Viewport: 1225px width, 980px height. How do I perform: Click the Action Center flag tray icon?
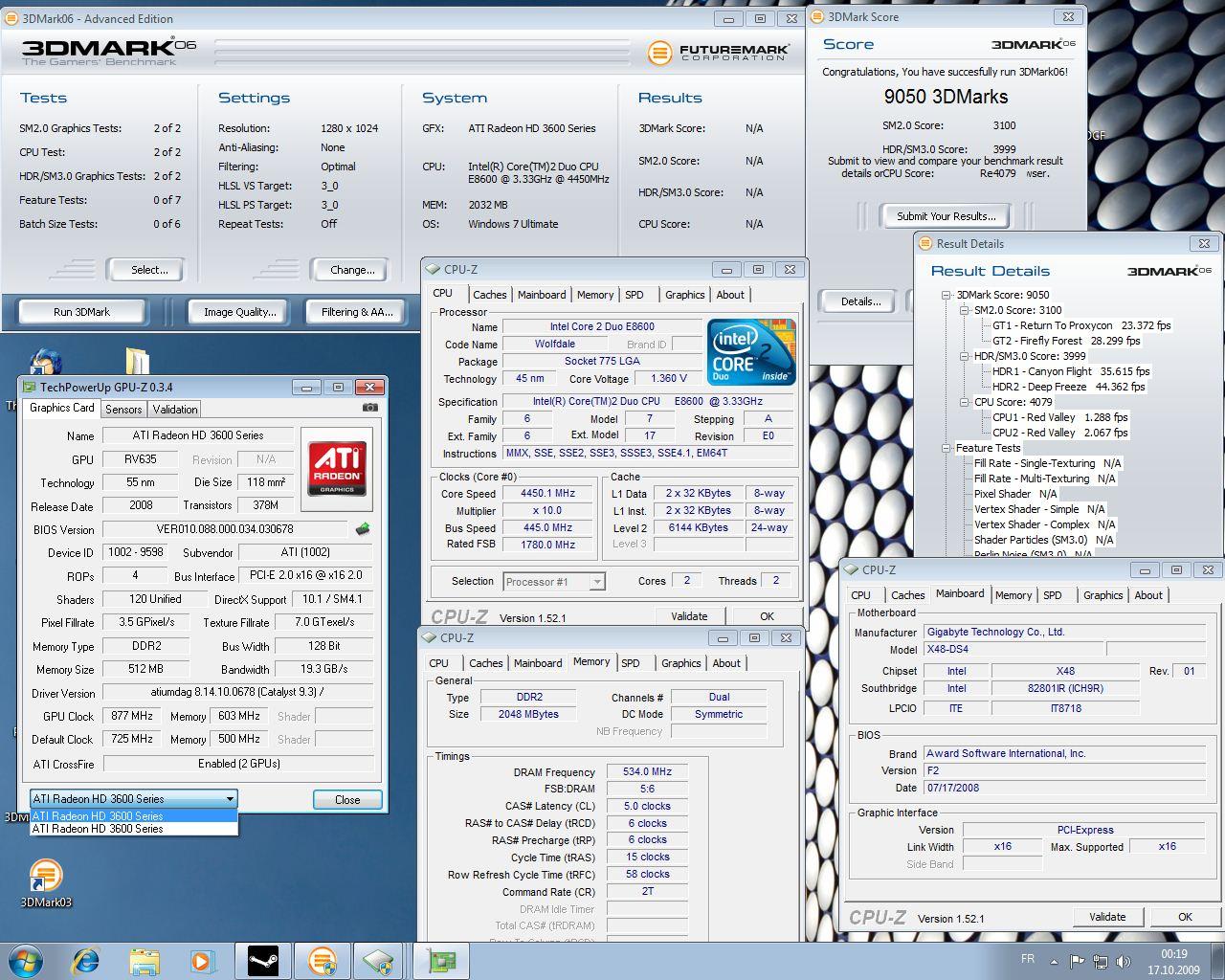coord(1077,961)
